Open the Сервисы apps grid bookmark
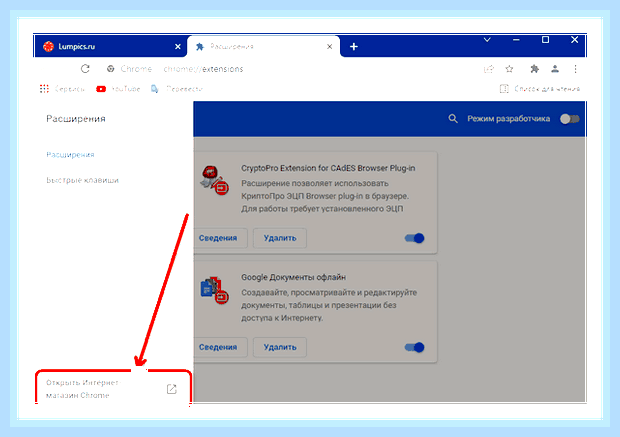Screen dimensions: 620x437 62,89
